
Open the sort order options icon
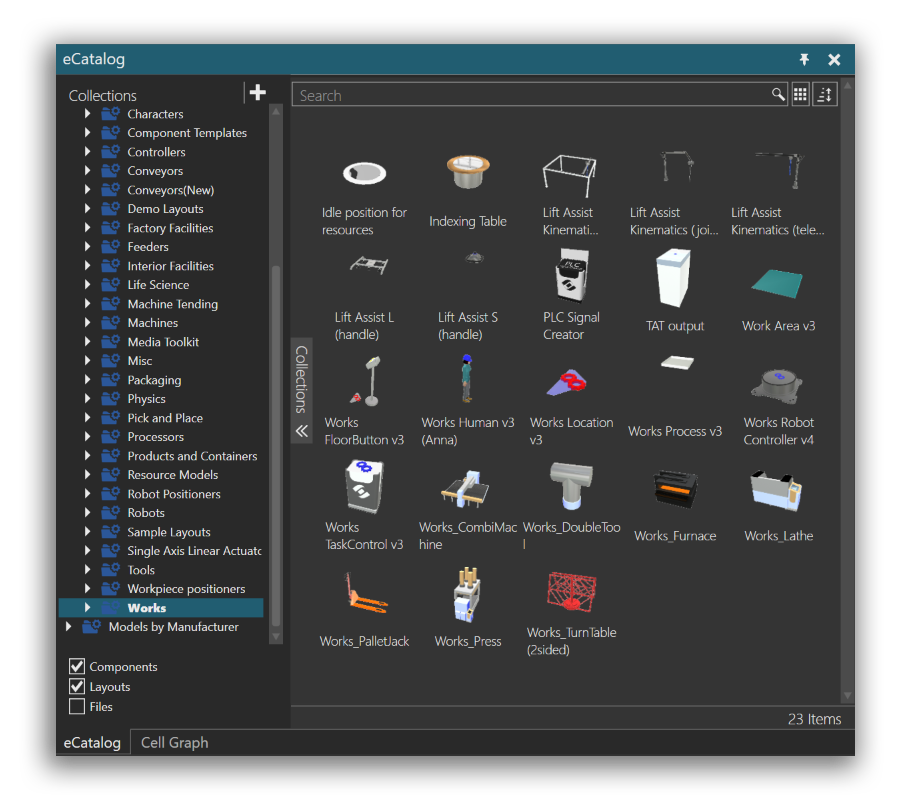pyautogui.click(x=825, y=94)
